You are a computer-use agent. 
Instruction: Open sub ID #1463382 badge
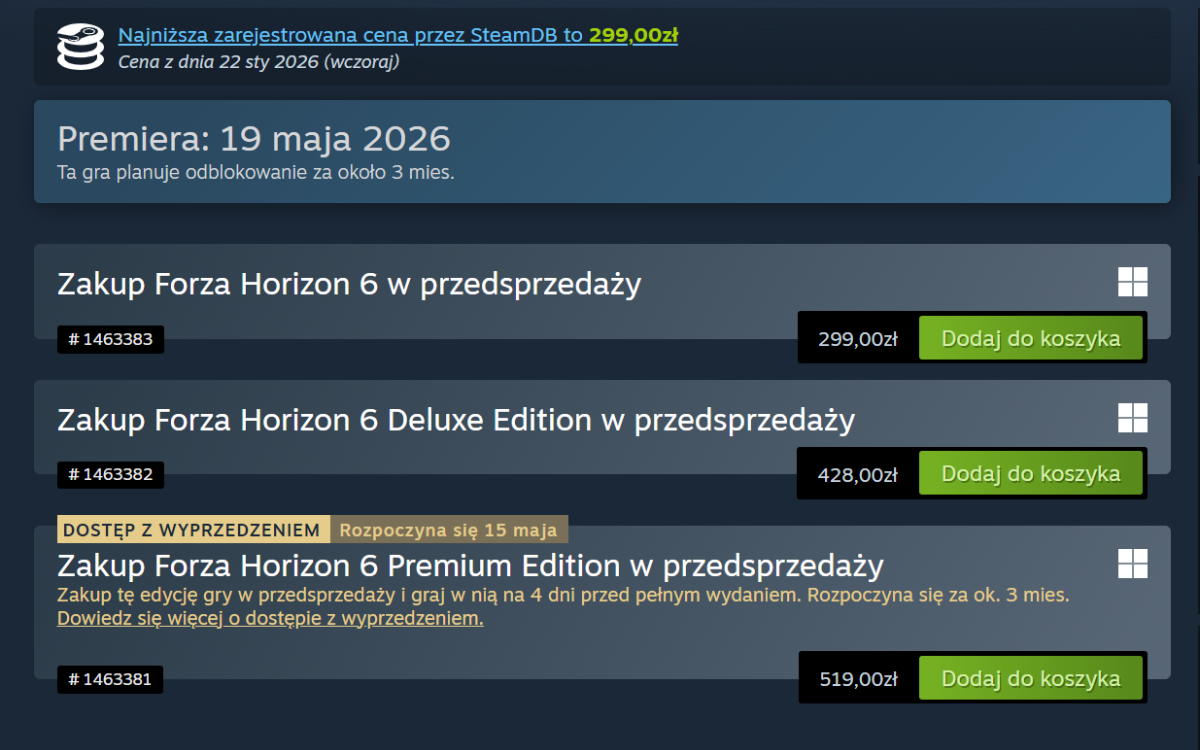pos(110,475)
